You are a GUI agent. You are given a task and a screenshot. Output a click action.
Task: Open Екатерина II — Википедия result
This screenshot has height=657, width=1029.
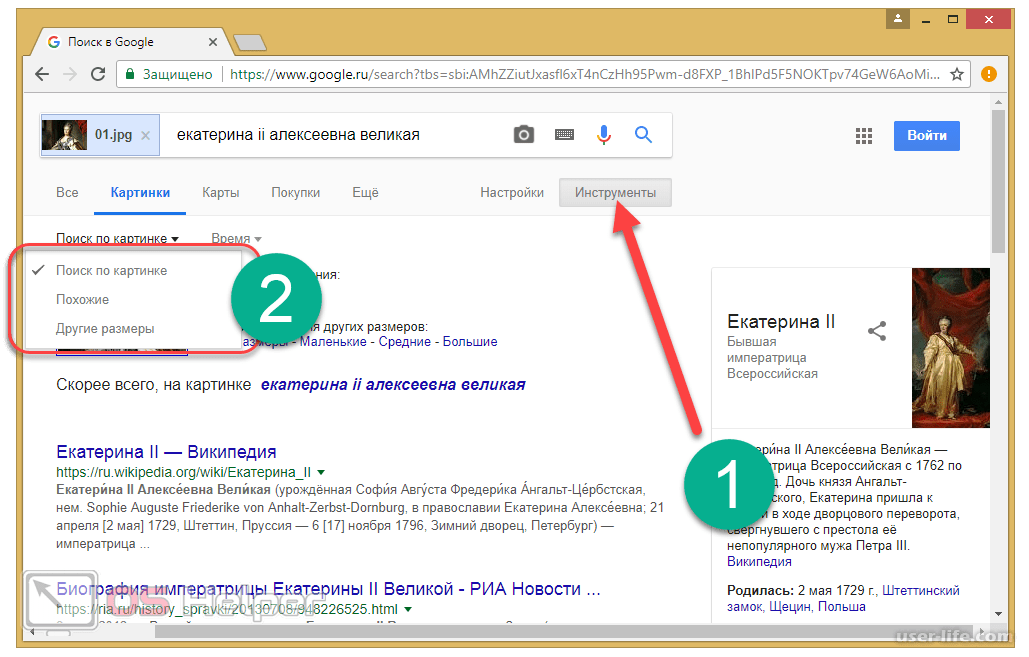pos(166,452)
